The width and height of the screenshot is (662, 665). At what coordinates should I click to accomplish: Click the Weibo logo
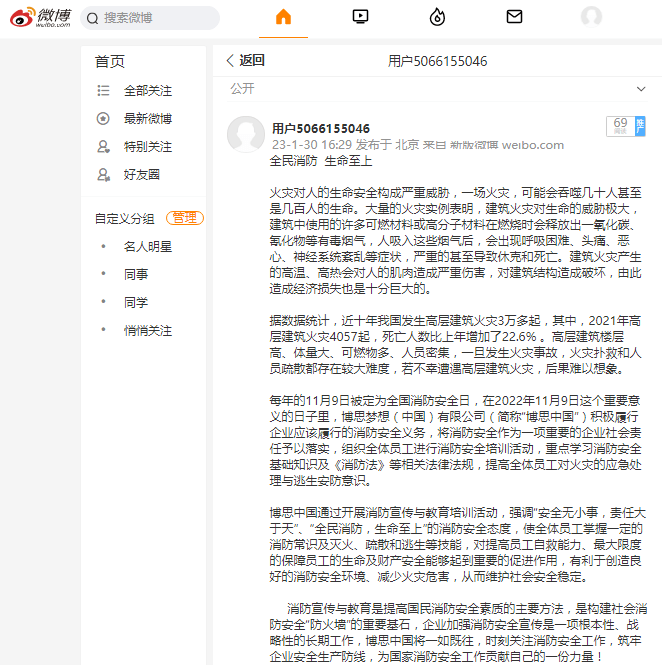click(x=41, y=17)
